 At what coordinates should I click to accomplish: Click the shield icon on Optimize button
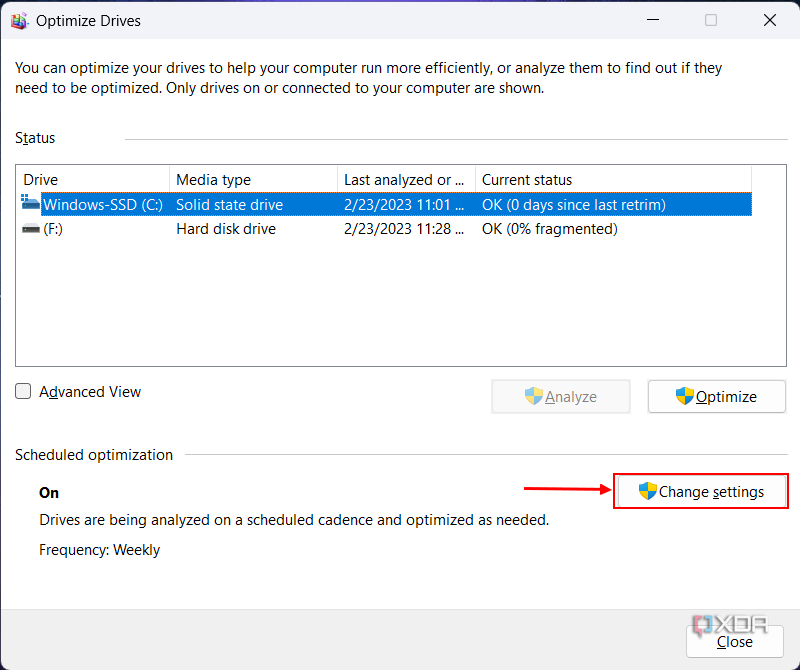[x=684, y=396]
